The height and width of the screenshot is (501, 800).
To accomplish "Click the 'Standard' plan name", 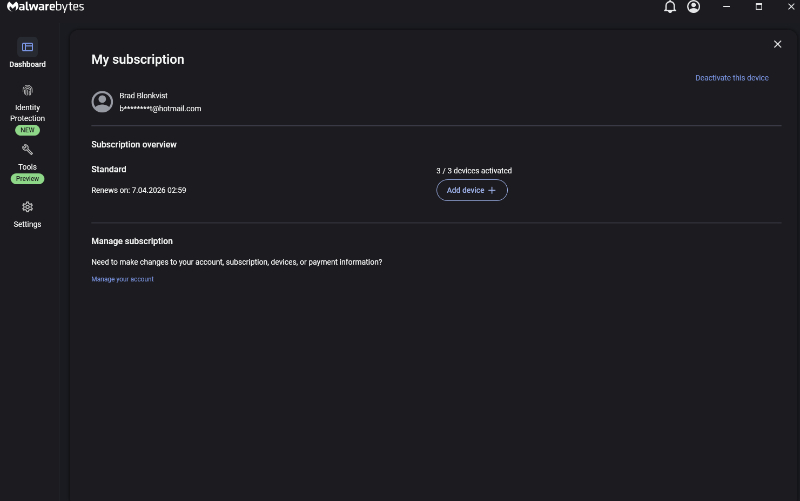I will click(x=109, y=169).
